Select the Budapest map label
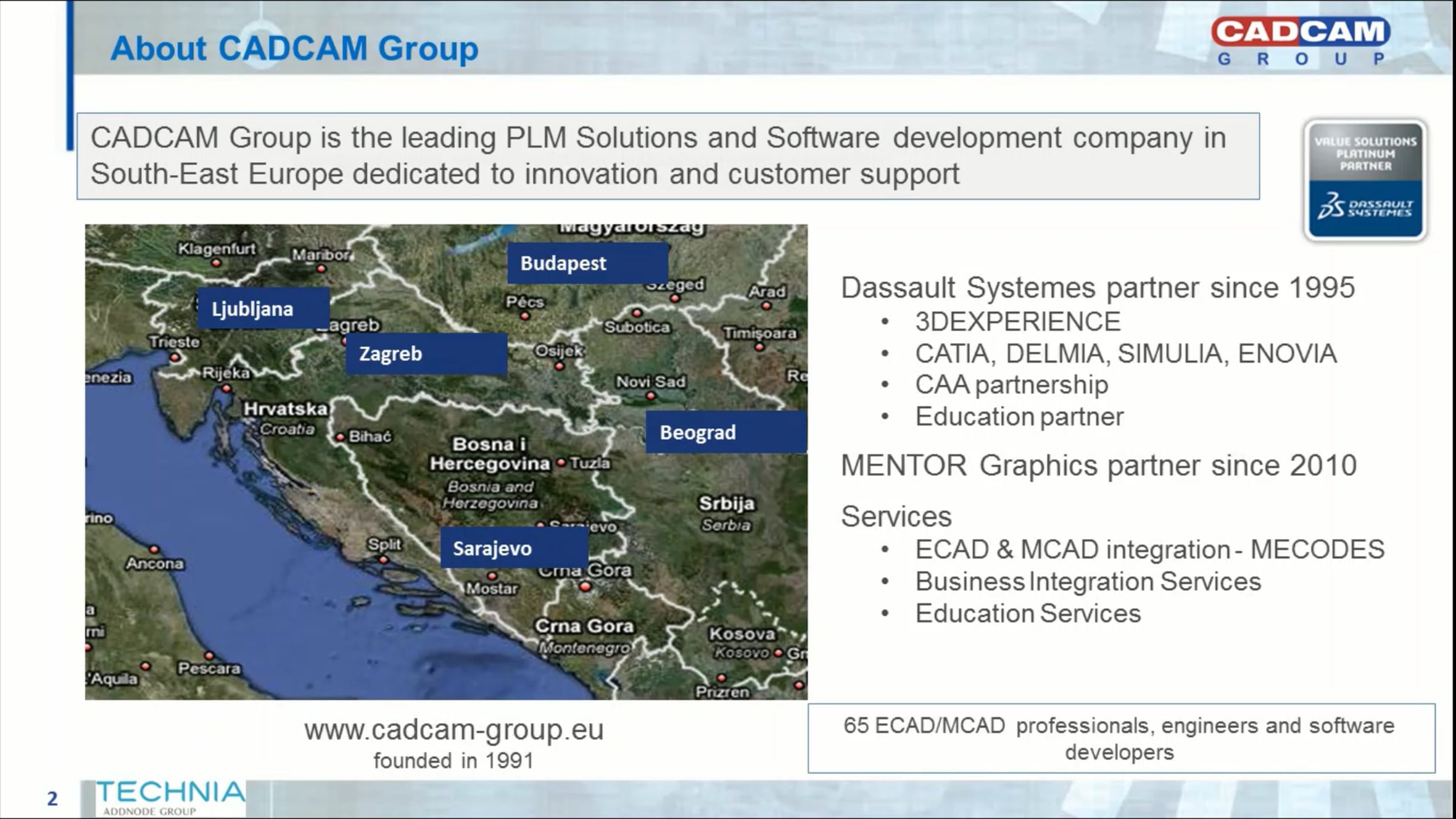The height and width of the screenshot is (819, 1456). pos(587,263)
